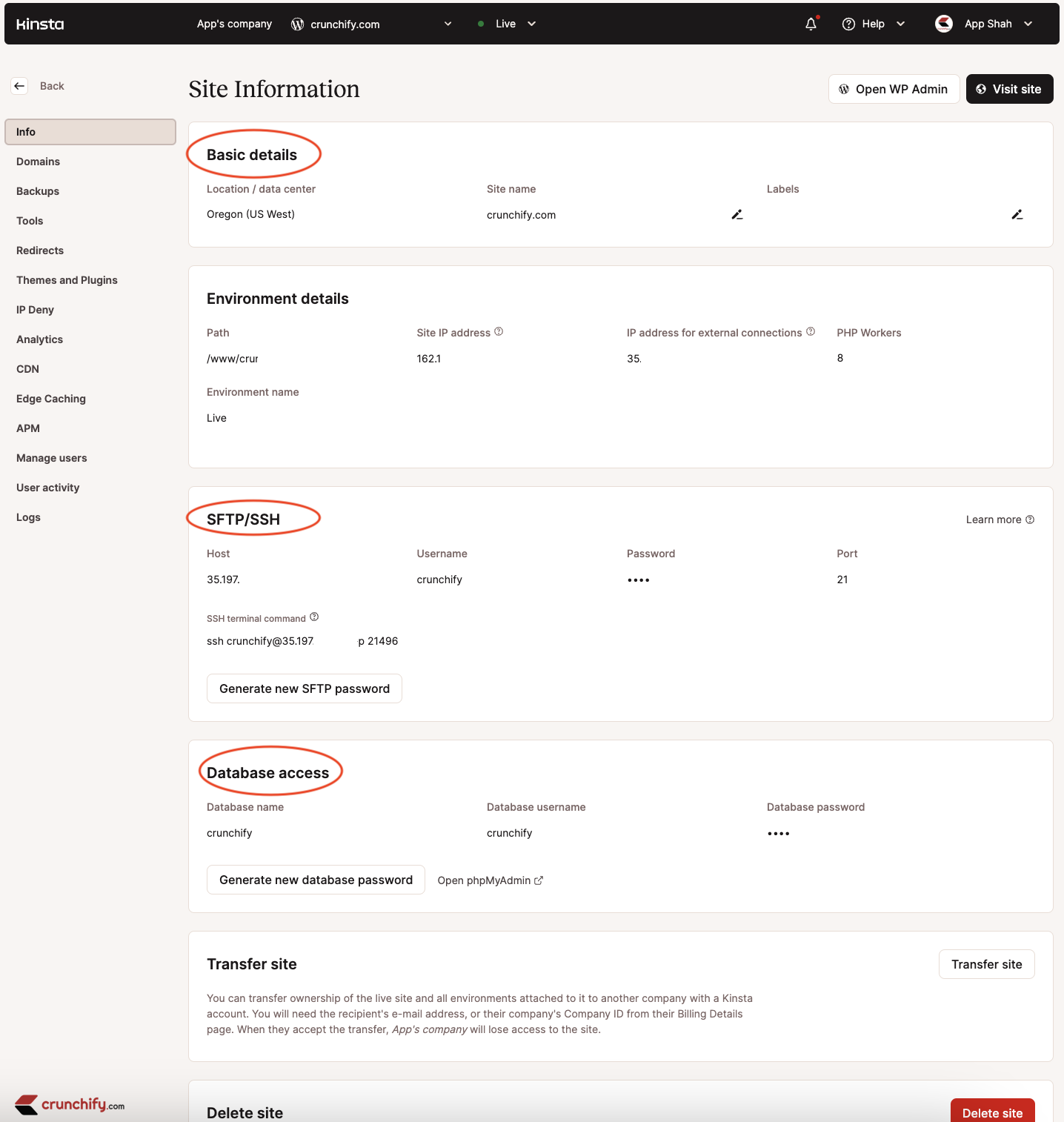Open phpMyAdmin link

point(491,880)
